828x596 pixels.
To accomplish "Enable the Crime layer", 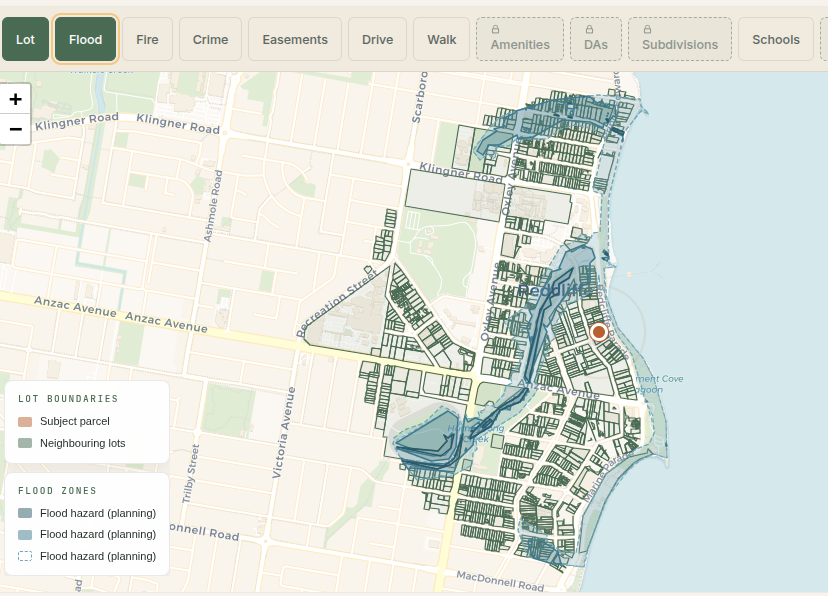I will (x=210, y=39).
